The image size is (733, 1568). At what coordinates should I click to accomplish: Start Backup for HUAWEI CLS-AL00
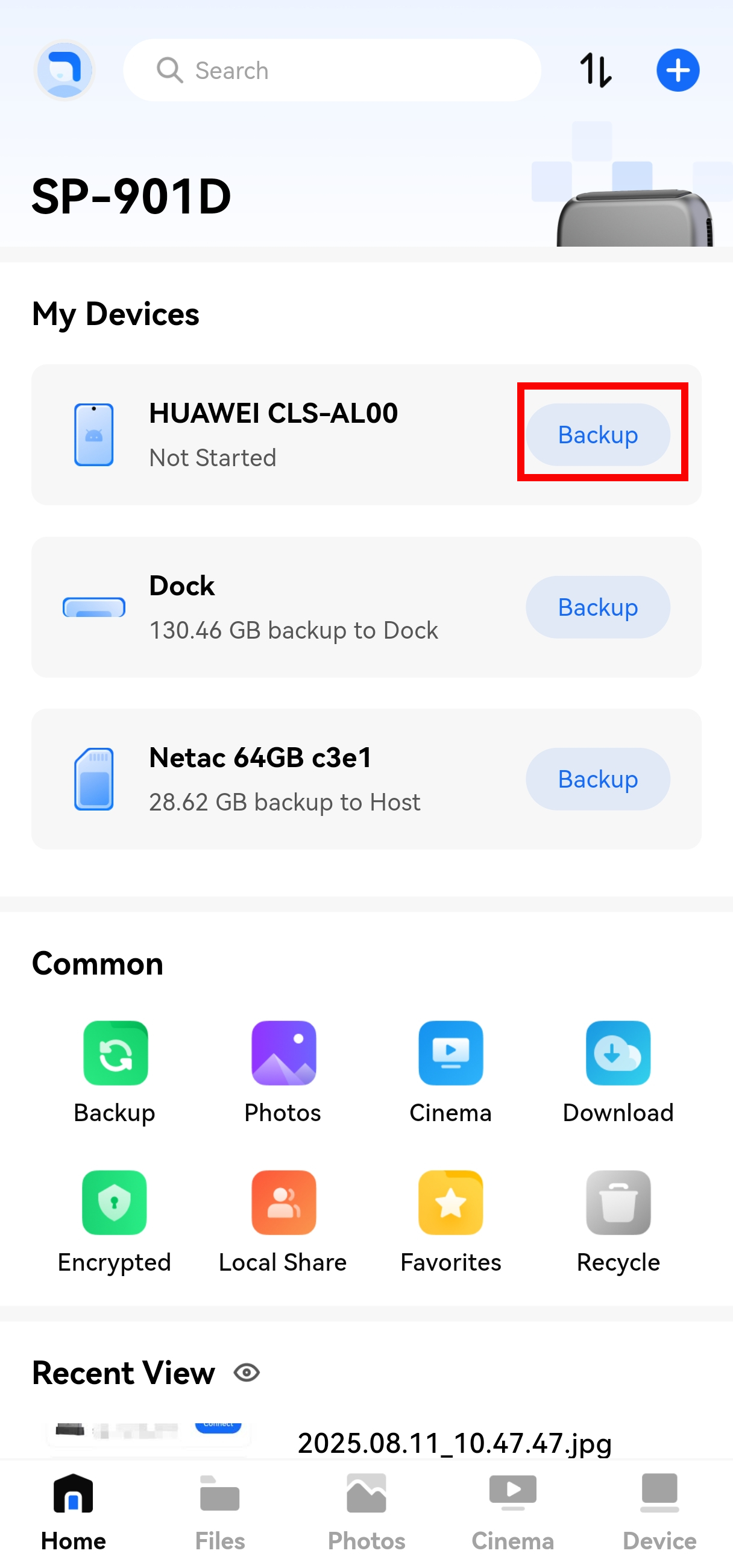pyautogui.click(x=598, y=435)
